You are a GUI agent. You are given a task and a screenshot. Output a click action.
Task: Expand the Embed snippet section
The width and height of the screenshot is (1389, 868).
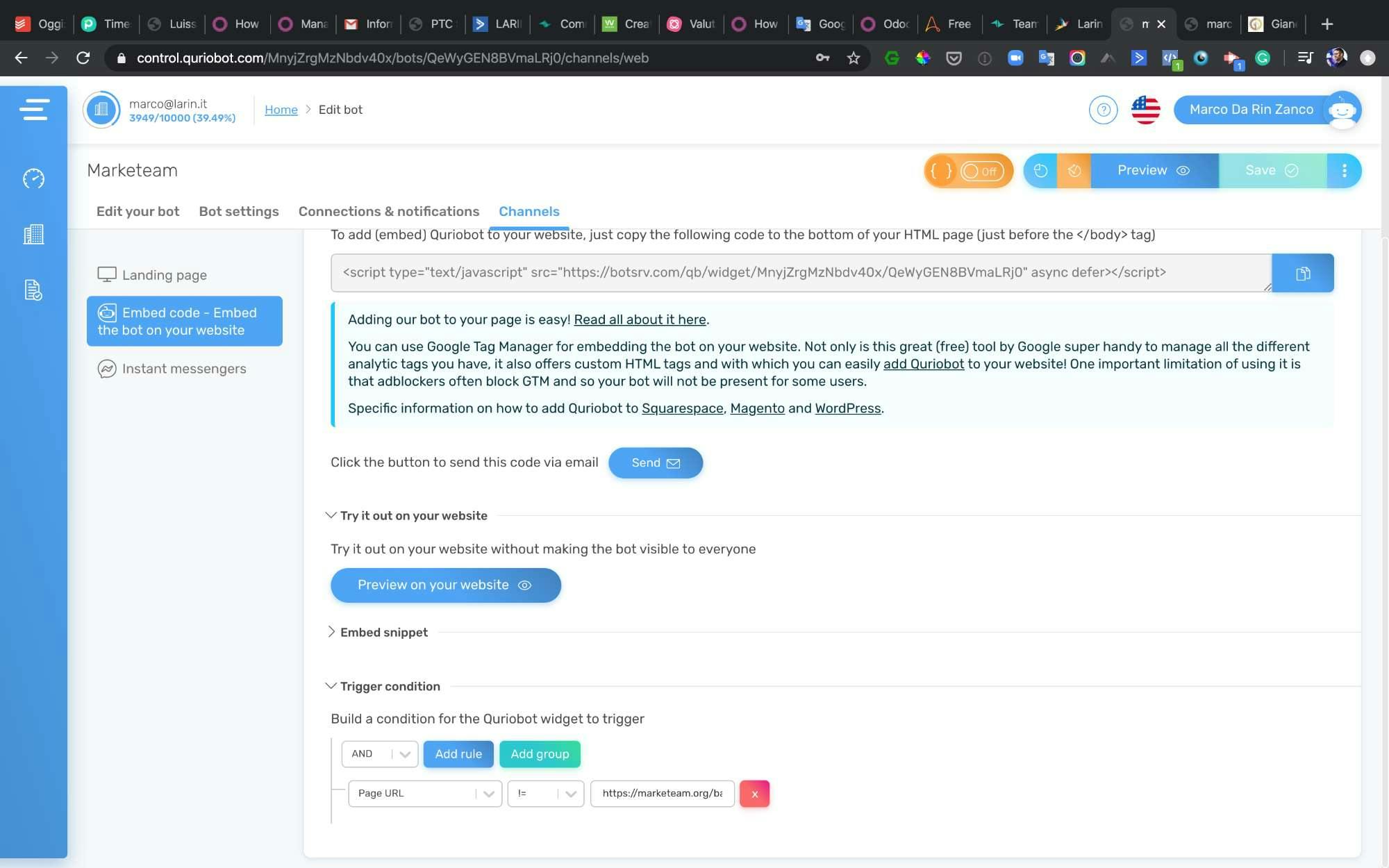tap(331, 632)
